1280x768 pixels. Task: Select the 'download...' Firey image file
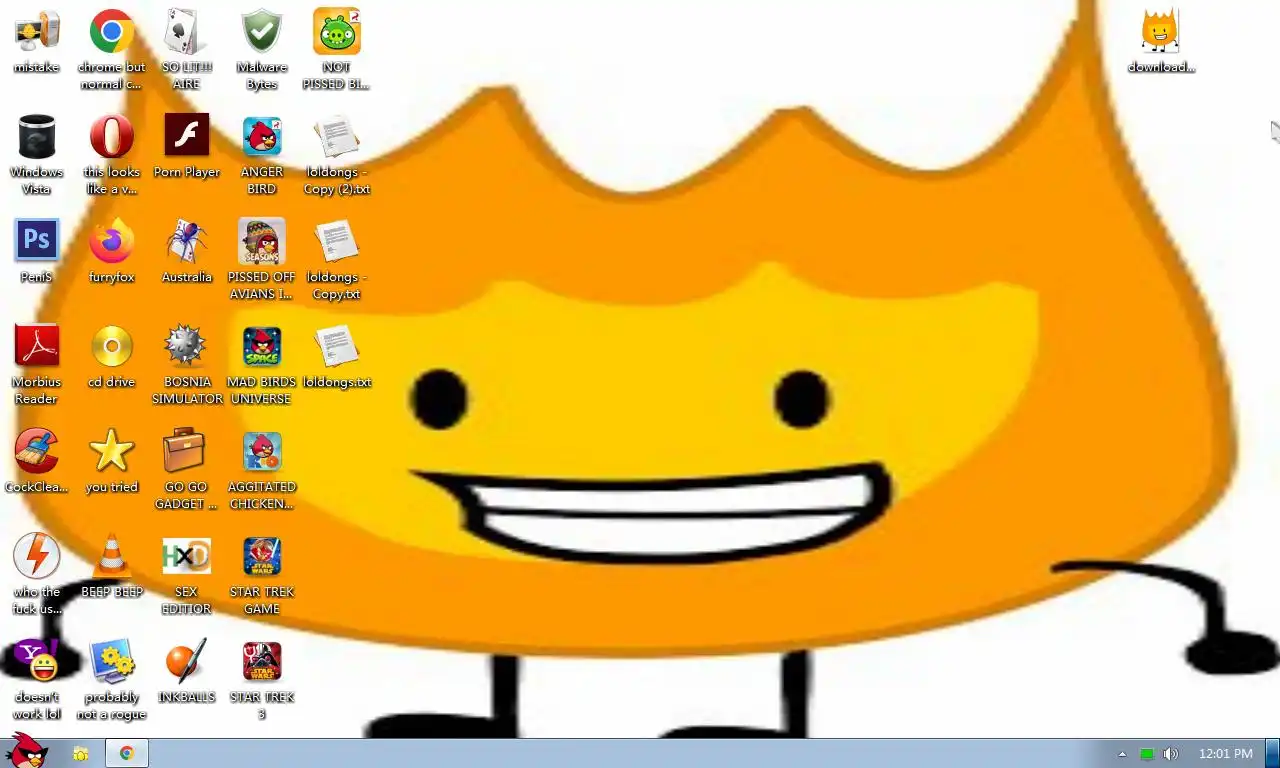1161,42
